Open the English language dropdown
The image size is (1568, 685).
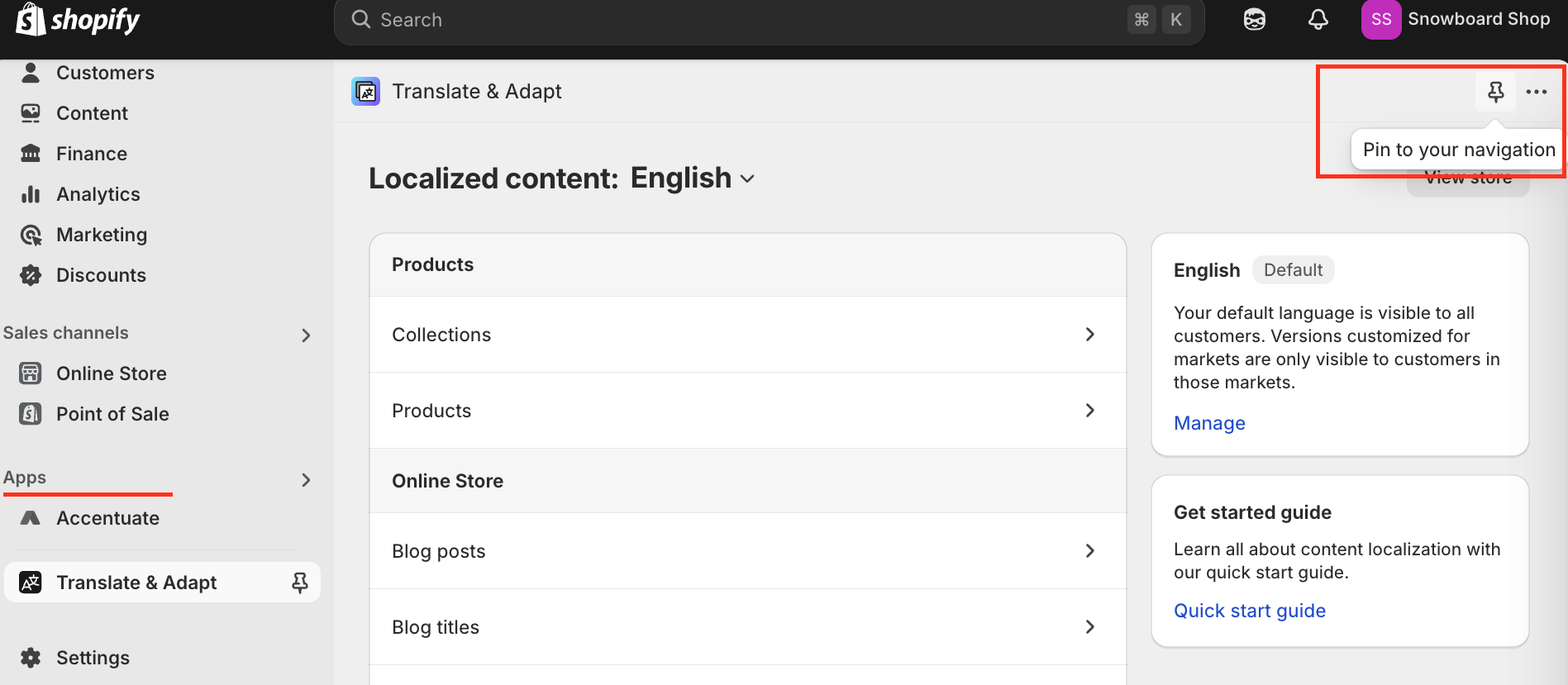pyautogui.click(x=693, y=178)
